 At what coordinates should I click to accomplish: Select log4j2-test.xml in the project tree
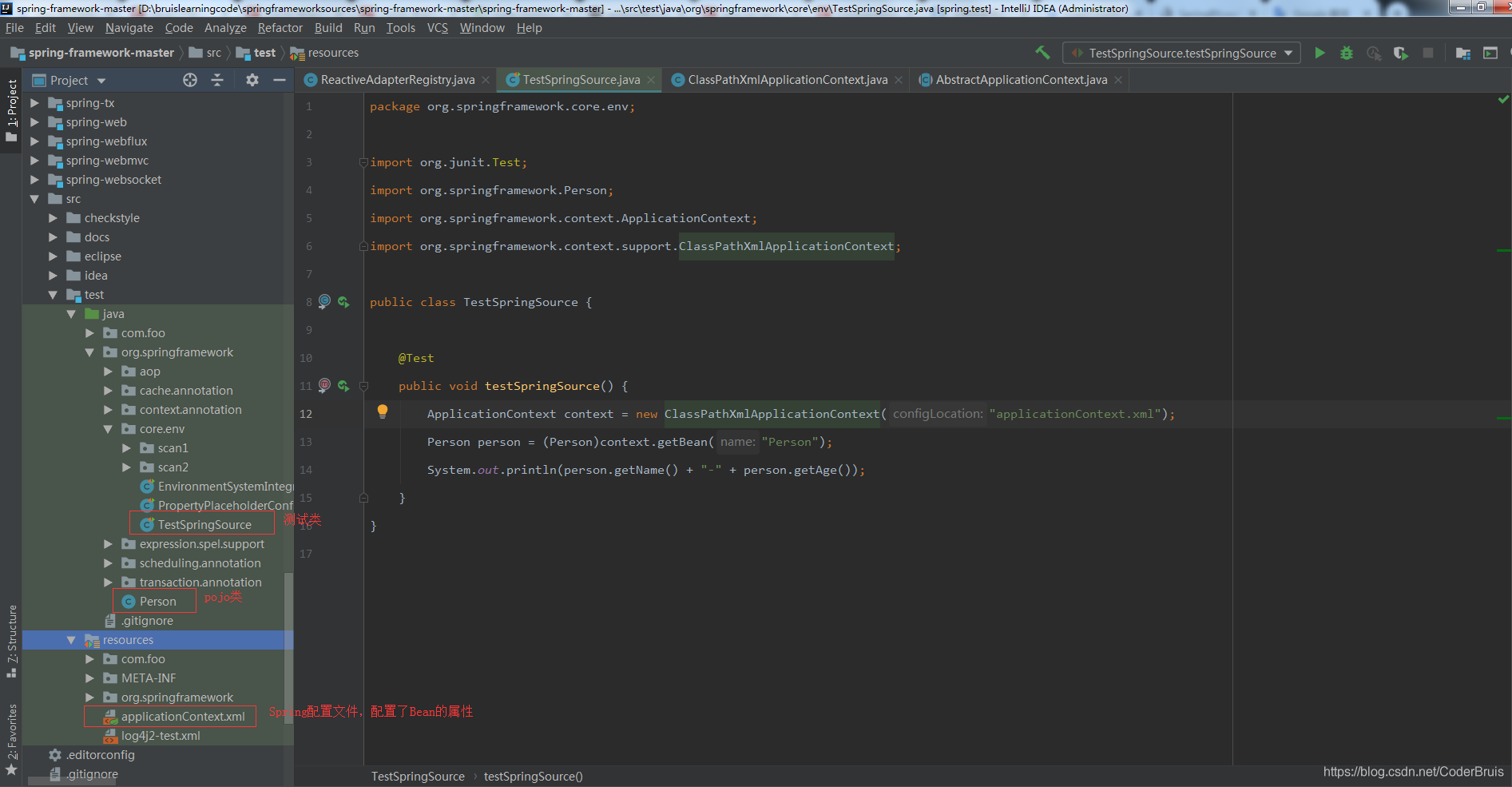pos(161,736)
